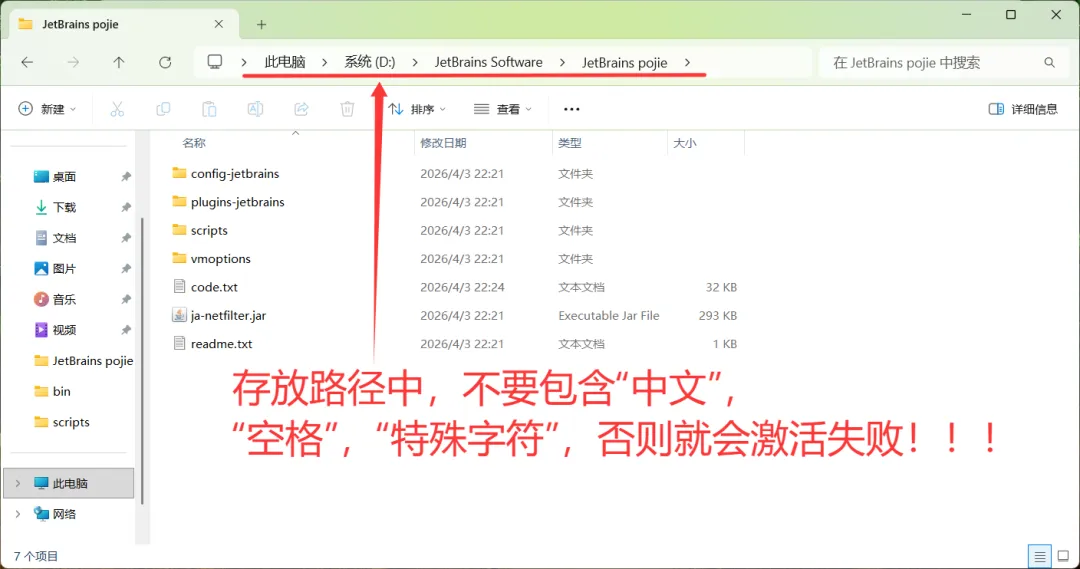Open scripts folder in the sidebar
This screenshot has height=569, width=1080.
tap(62, 422)
